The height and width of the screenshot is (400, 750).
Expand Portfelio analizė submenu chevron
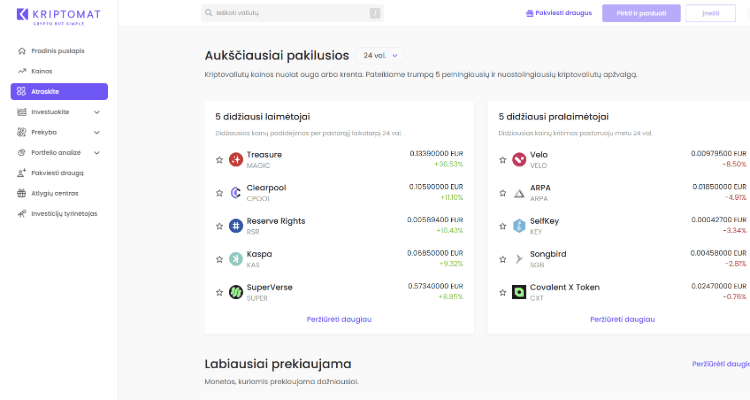pyautogui.click(x=97, y=153)
